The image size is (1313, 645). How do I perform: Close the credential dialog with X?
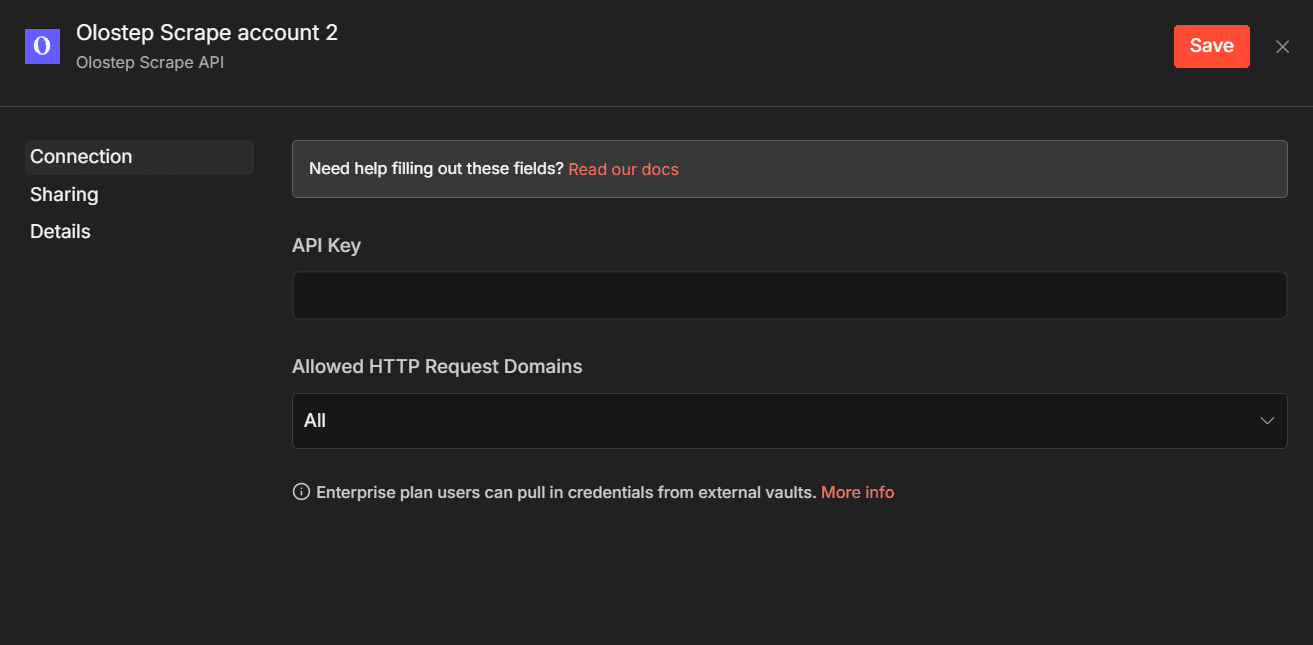[x=1282, y=46]
